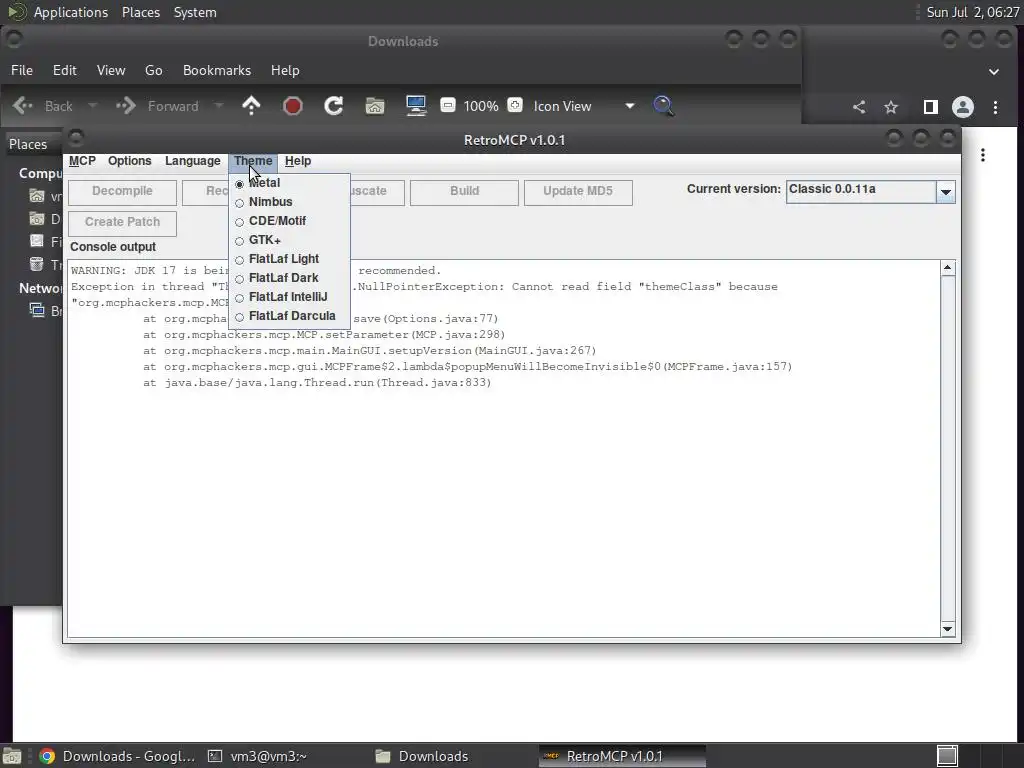The image size is (1024, 768).
Task: Click the Create Patch button
Action: click(122, 223)
